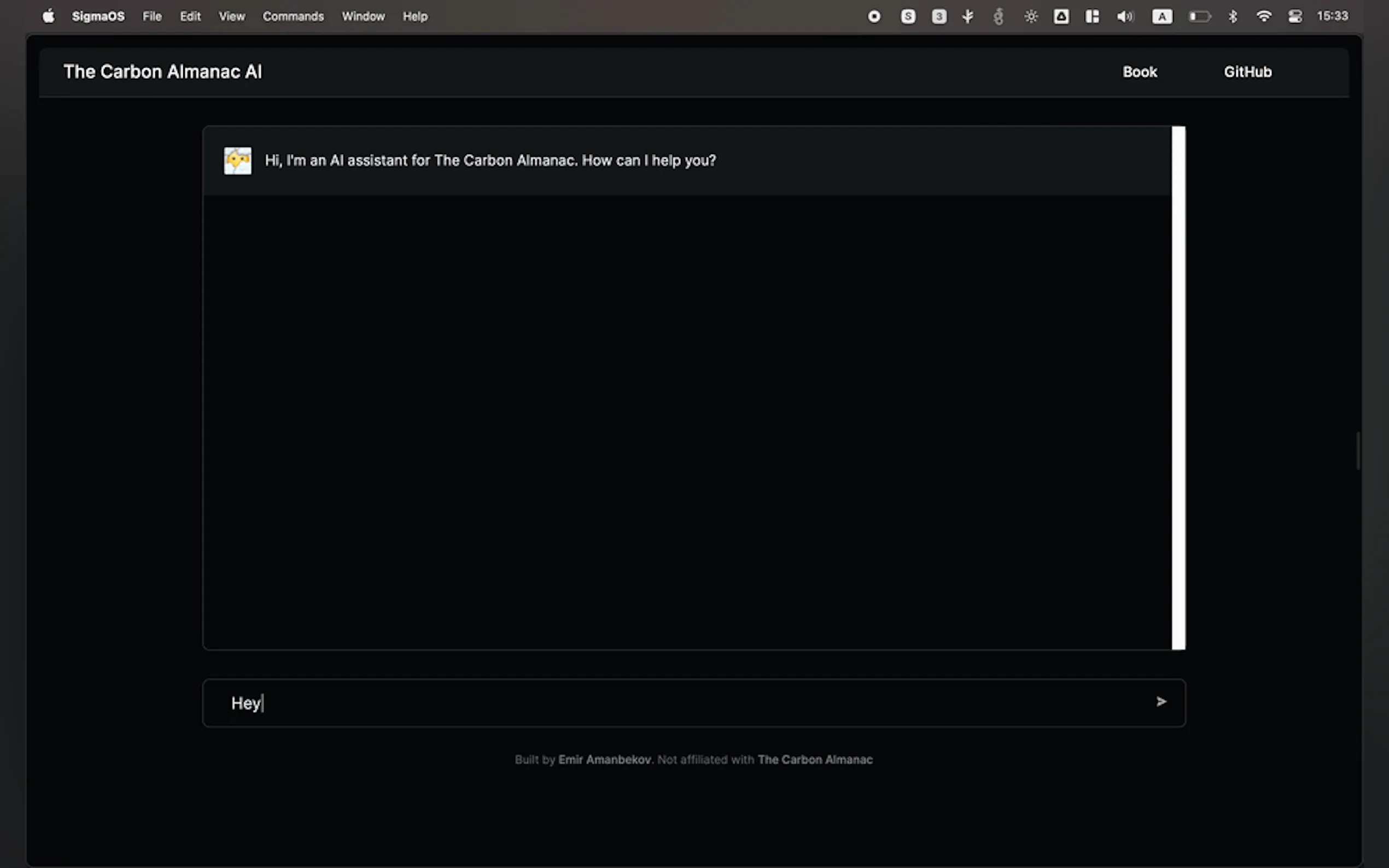Click the send message arrow icon
The width and height of the screenshot is (1389, 868).
(x=1161, y=701)
